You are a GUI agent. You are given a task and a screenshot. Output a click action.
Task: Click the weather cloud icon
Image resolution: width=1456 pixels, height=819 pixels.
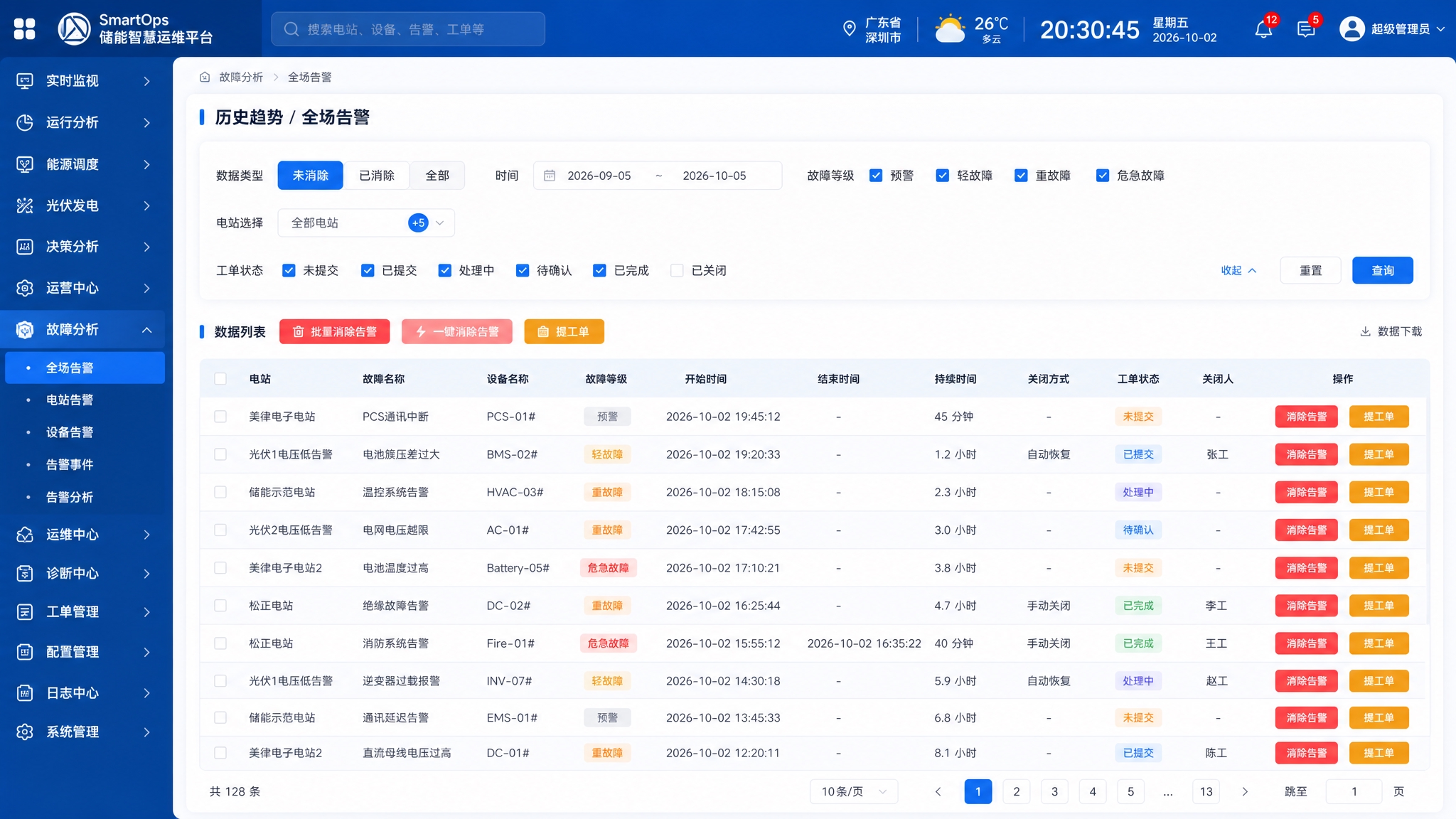tap(950, 29)
